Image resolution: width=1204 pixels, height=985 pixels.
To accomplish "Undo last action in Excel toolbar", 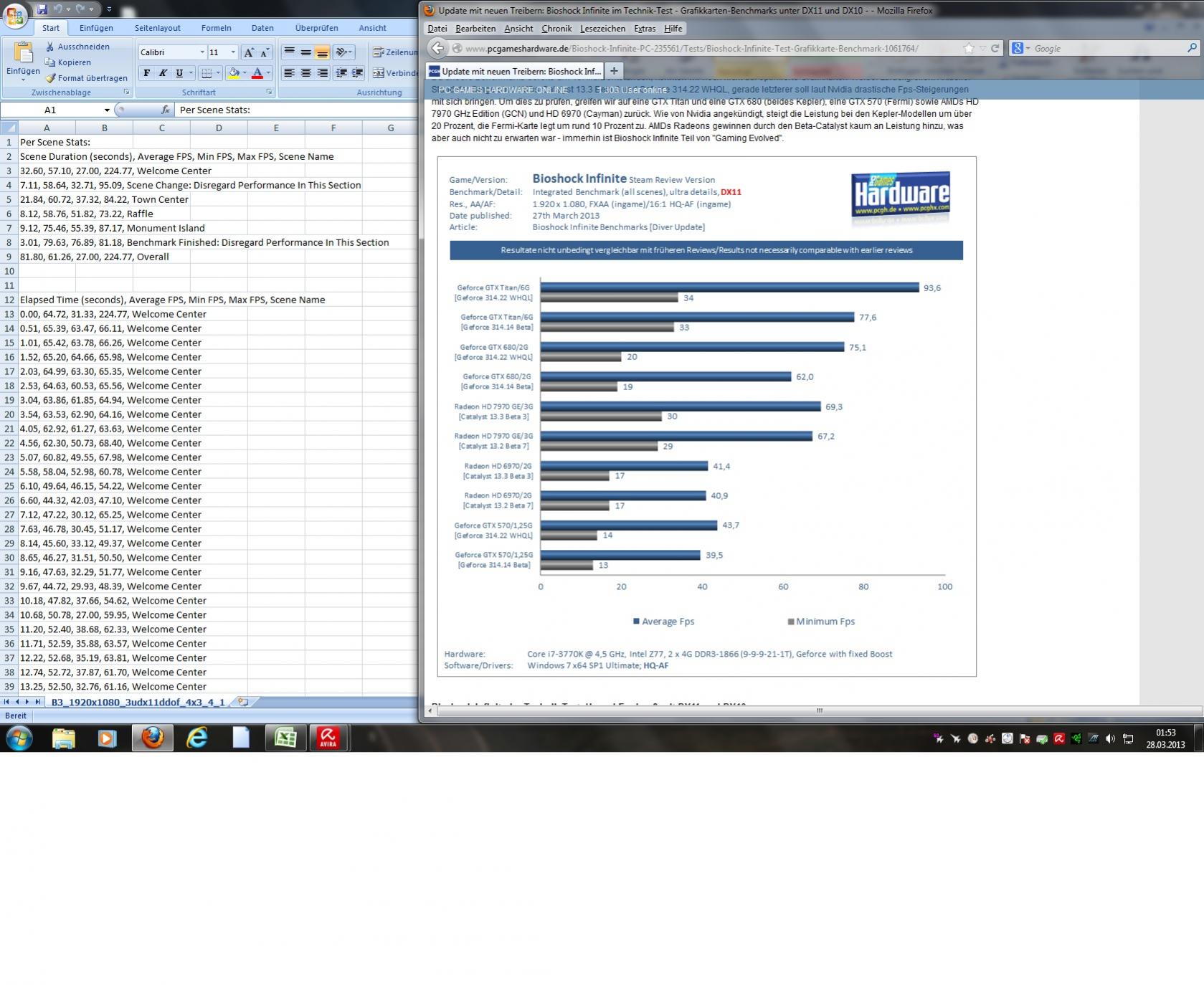I will 57,9.
